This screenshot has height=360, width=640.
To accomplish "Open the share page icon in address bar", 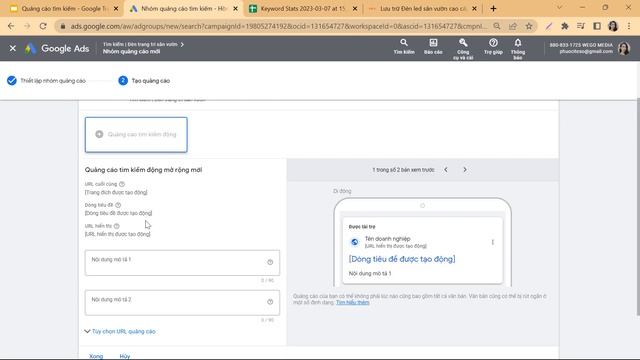I will tap(513, 26).
